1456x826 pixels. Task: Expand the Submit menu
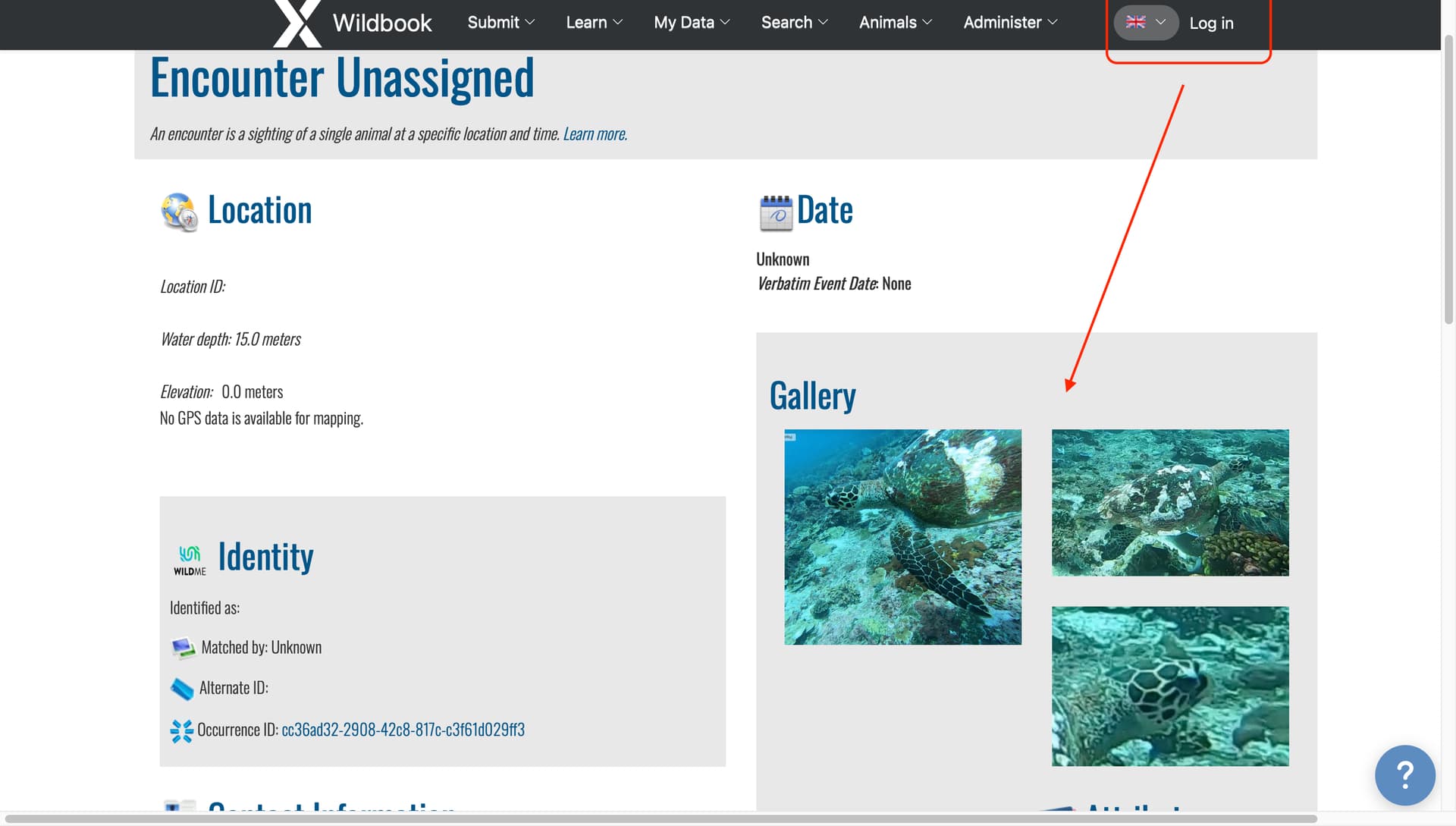[500, 23]
